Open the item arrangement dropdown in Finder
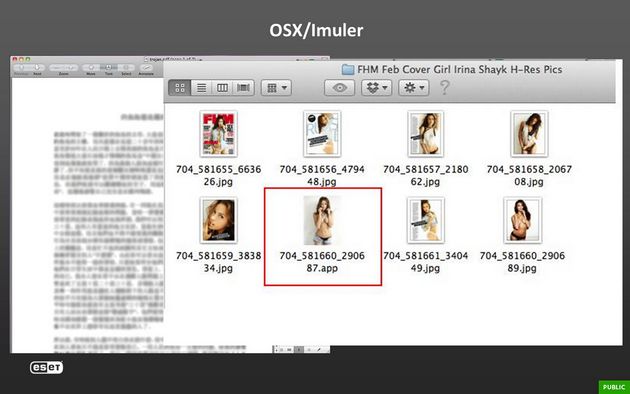 pos(276,88)
